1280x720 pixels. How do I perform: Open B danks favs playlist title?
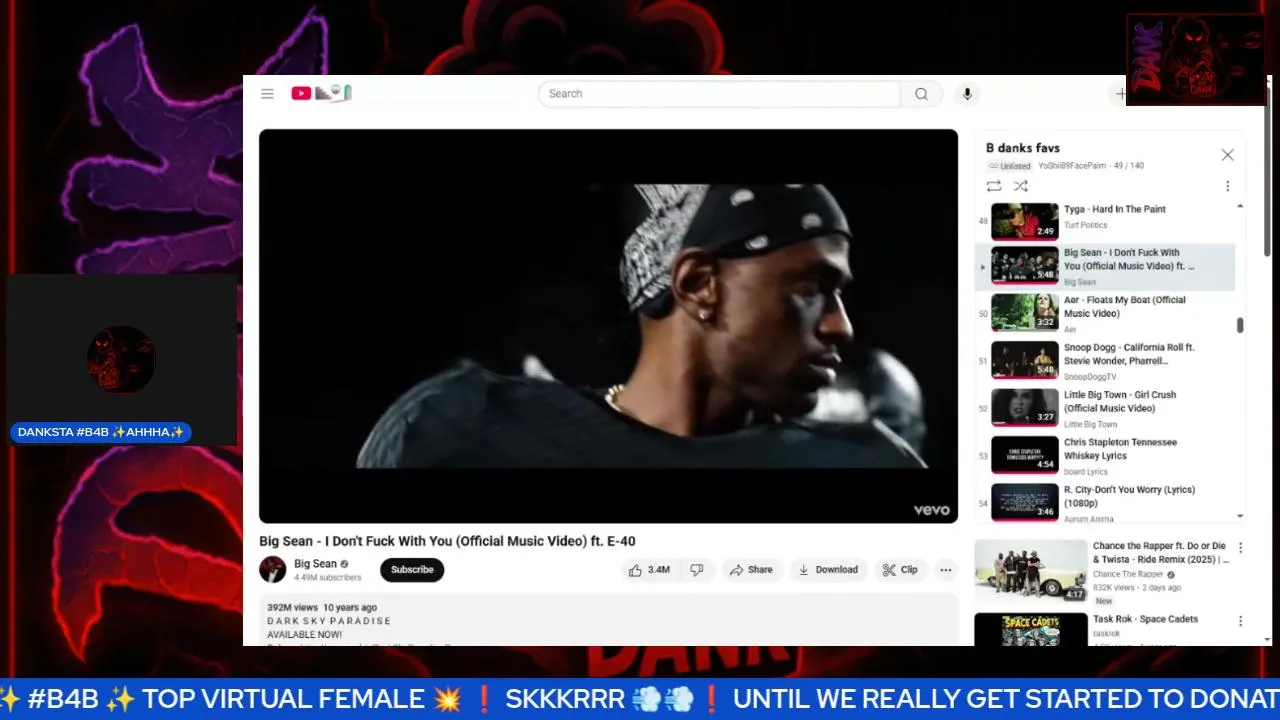[x=1023, y=148]
